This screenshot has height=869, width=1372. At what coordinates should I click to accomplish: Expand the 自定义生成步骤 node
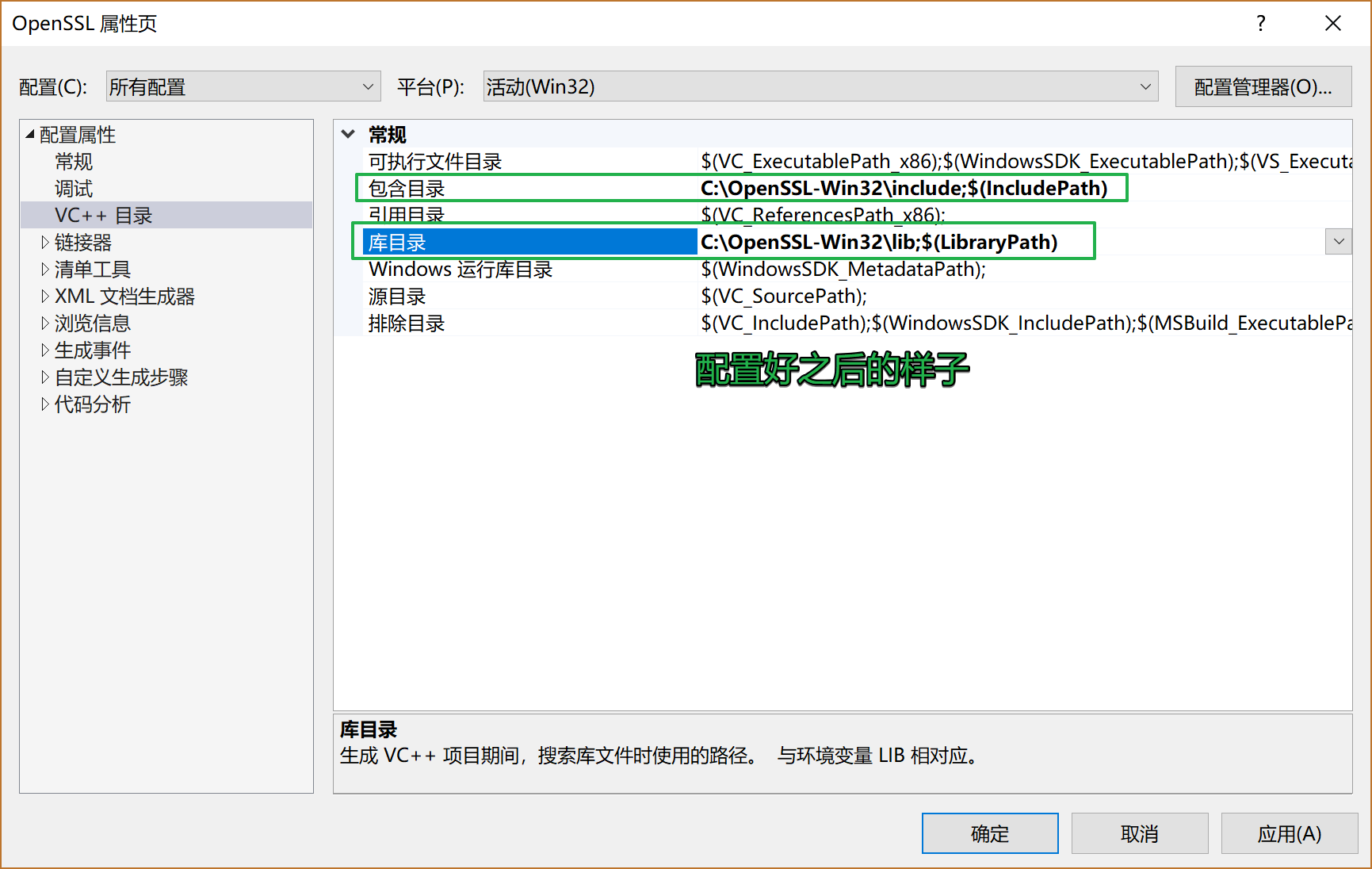click(45, 377)
